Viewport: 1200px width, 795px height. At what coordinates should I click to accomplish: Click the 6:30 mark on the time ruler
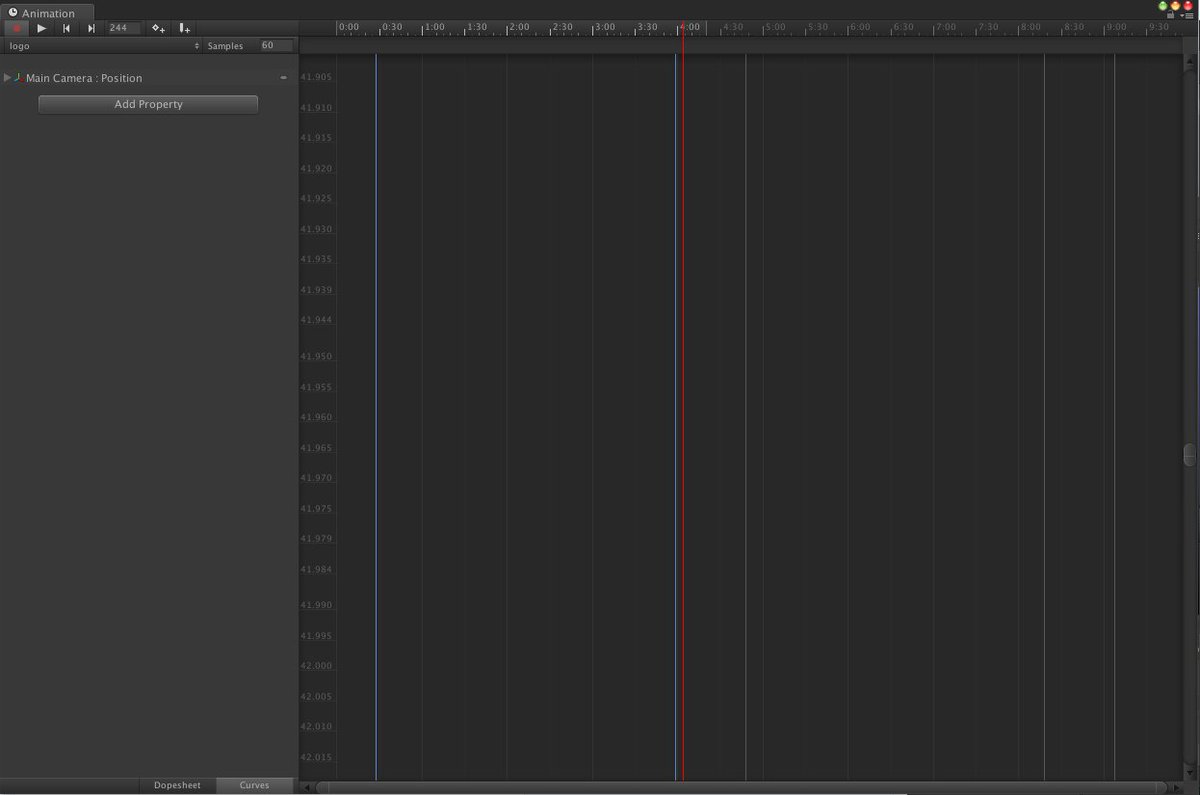[903, 27]
